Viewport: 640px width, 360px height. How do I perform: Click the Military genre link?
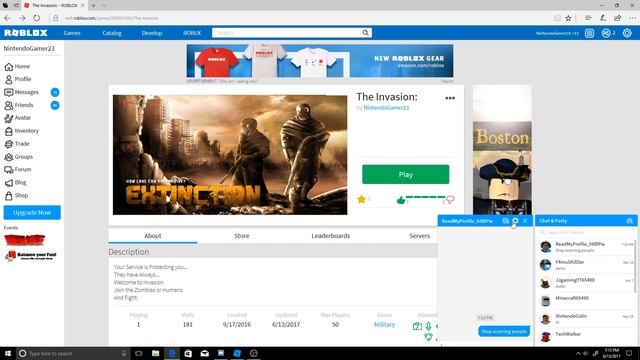click(384, 324)
